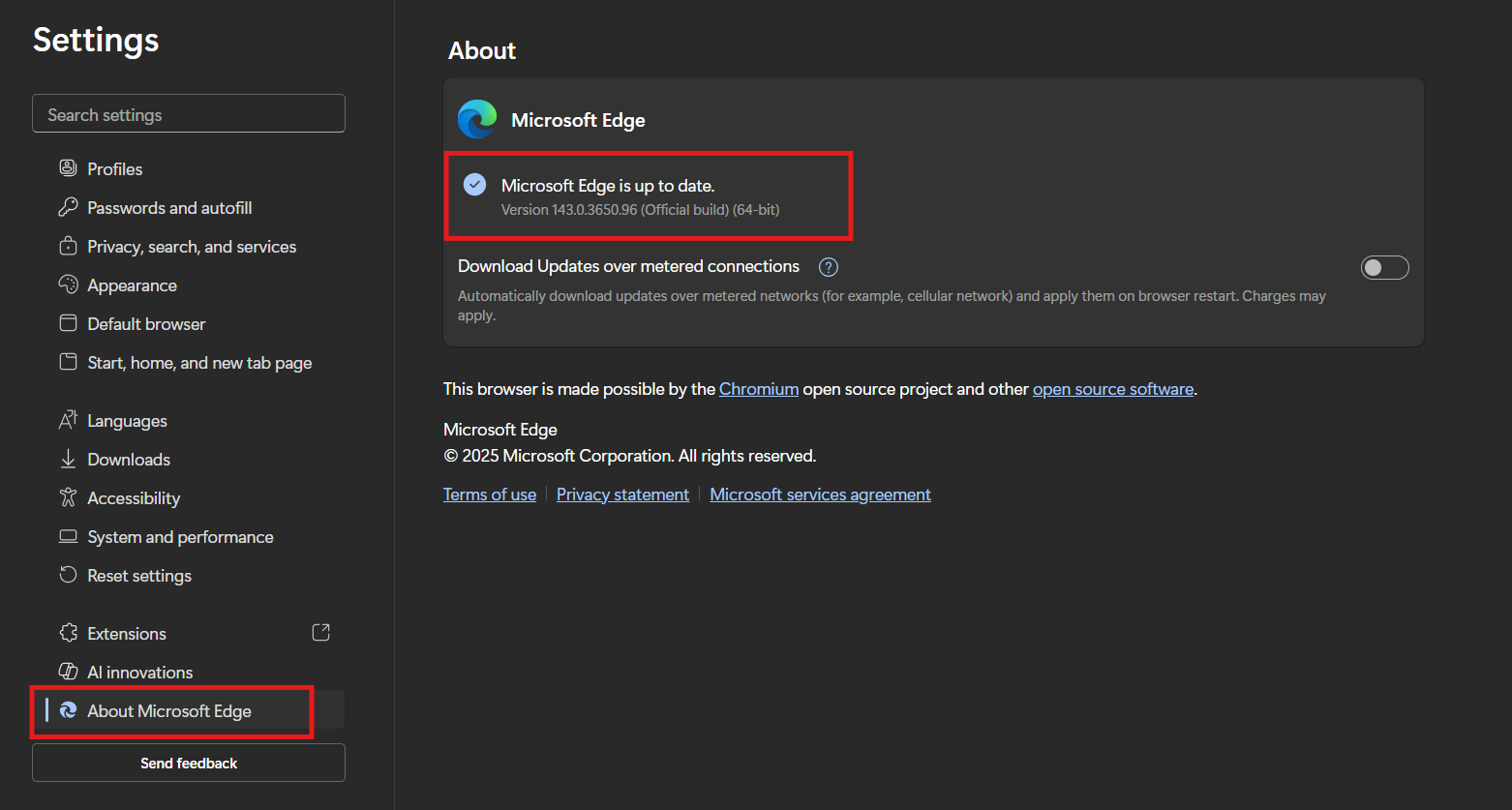The width and height of the screenshot is (1512, 810).
Task: Click the Downloads arrow icon
Action: [68, 459]
